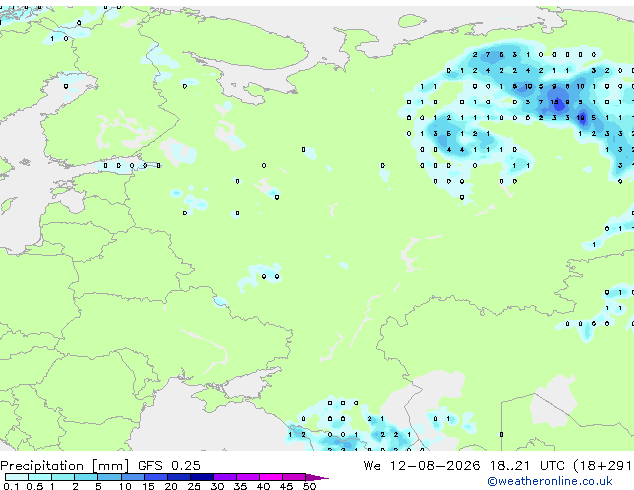Viewport: 634px width, 490px height.
Task: Click the '40' legend scale label
Action: pos(263,486)
